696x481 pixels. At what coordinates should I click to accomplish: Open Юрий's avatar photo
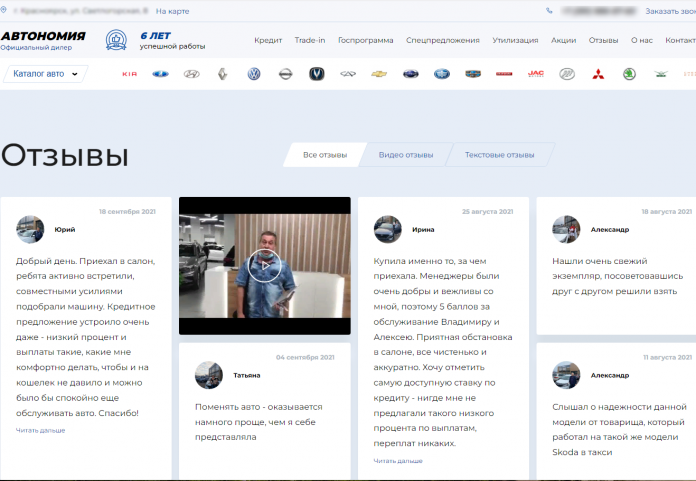click(x=30, y=229)
